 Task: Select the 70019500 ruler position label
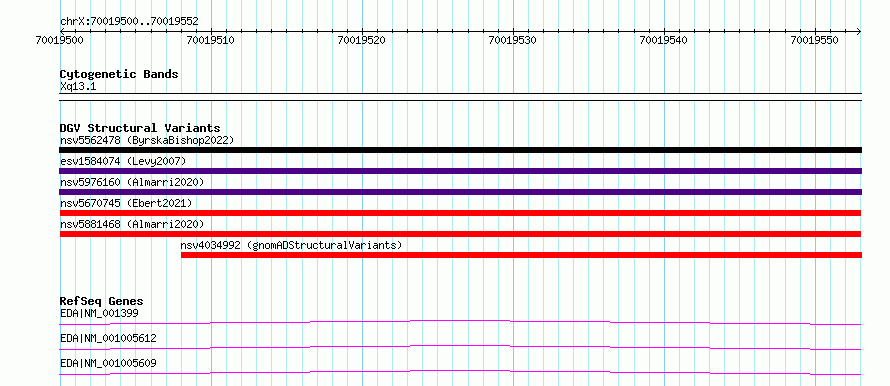[x=60, y=40]
